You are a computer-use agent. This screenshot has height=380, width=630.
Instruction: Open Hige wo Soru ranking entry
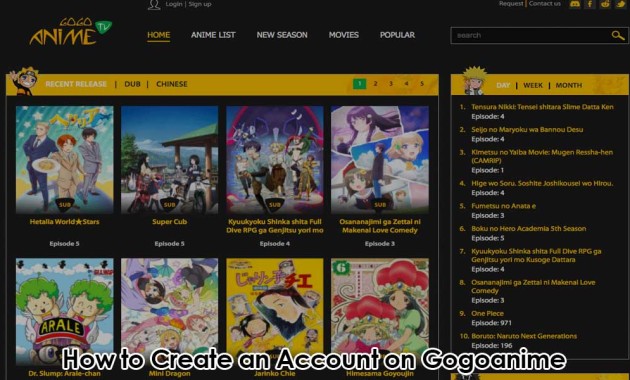tap(542, 184)
